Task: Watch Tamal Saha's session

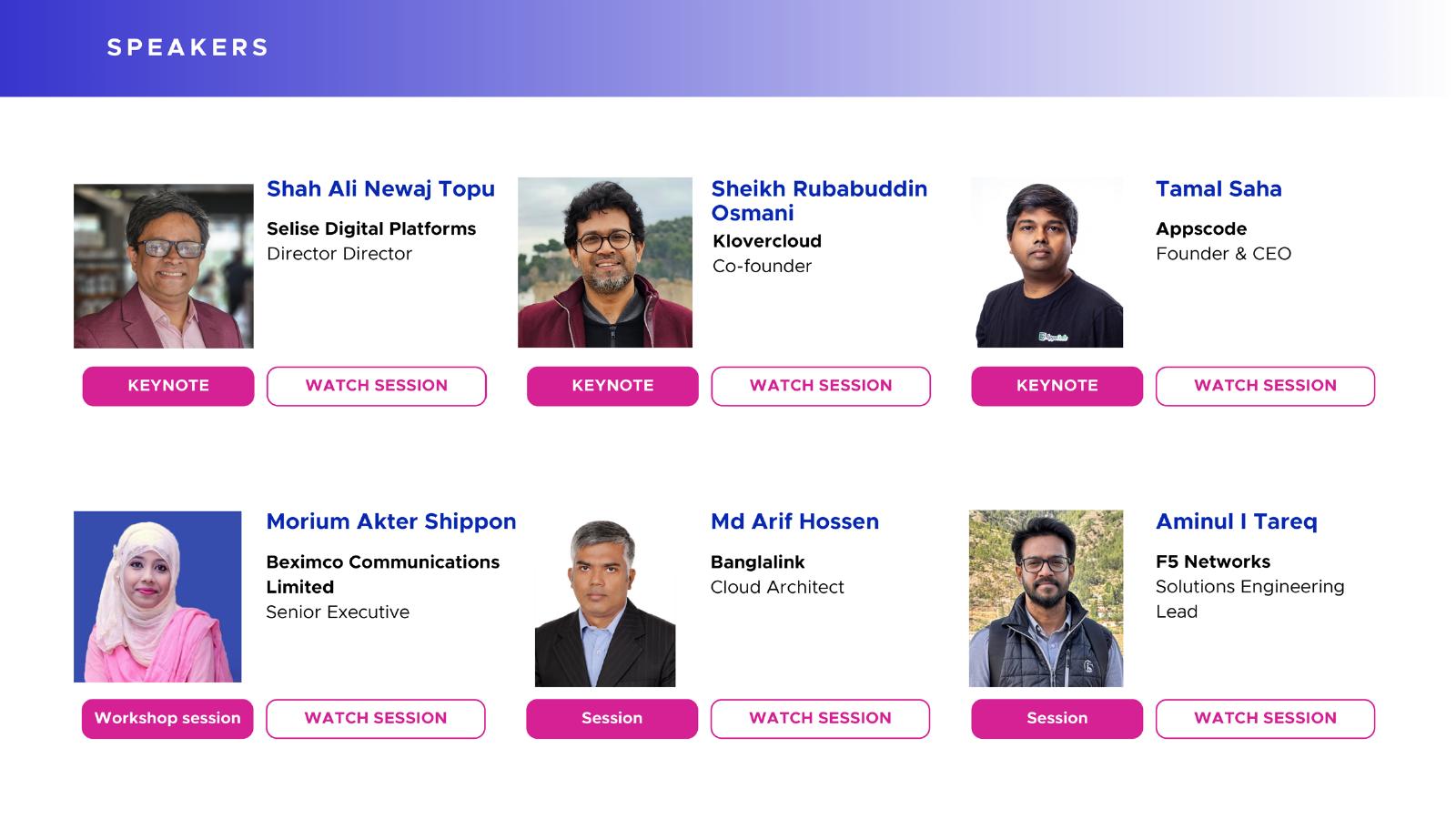Action: click(x=1265, y=386)
